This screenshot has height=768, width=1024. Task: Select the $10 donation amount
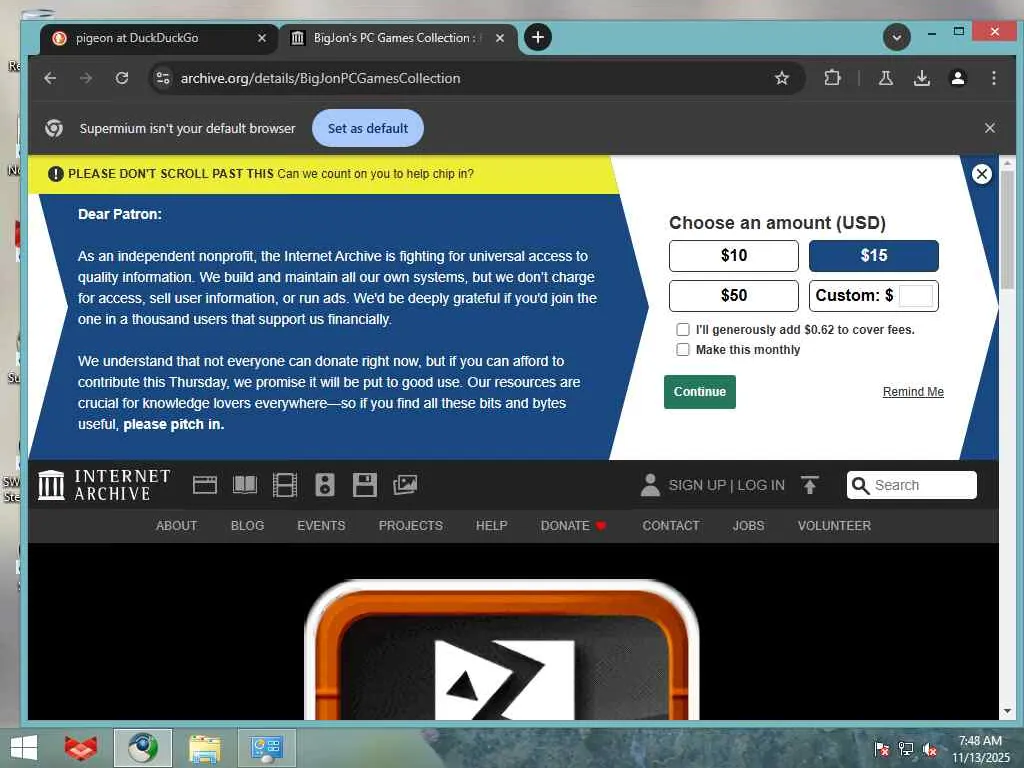pyautogui.click(x=733, y=255)
